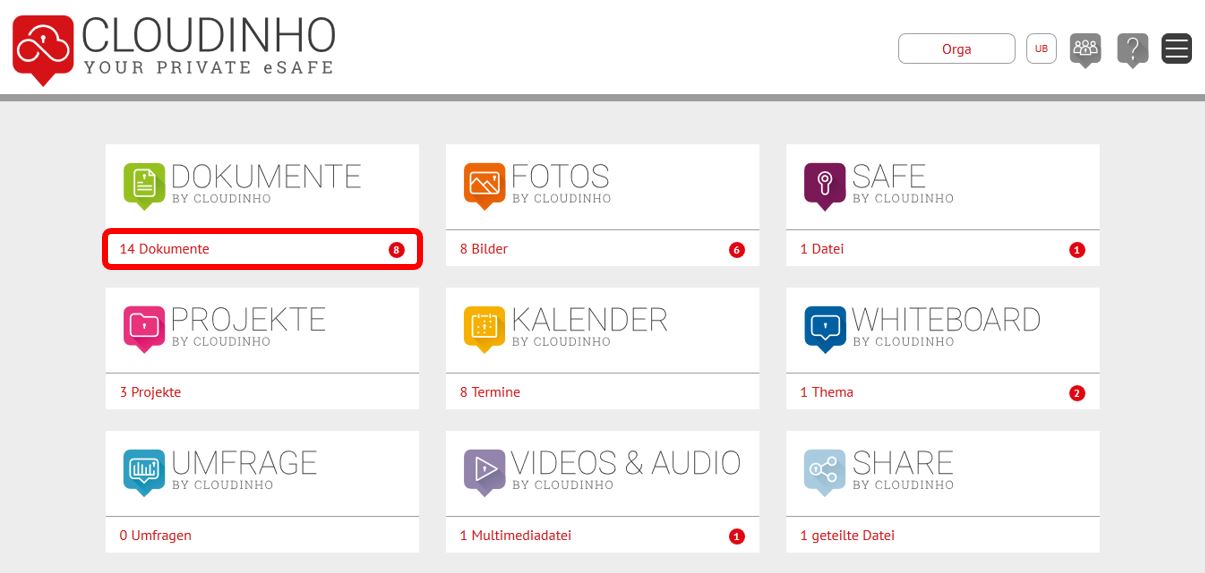Click the red badge 2 on Whiteboard
This screenshot has height=573, width=1205.
point(1077,393)
